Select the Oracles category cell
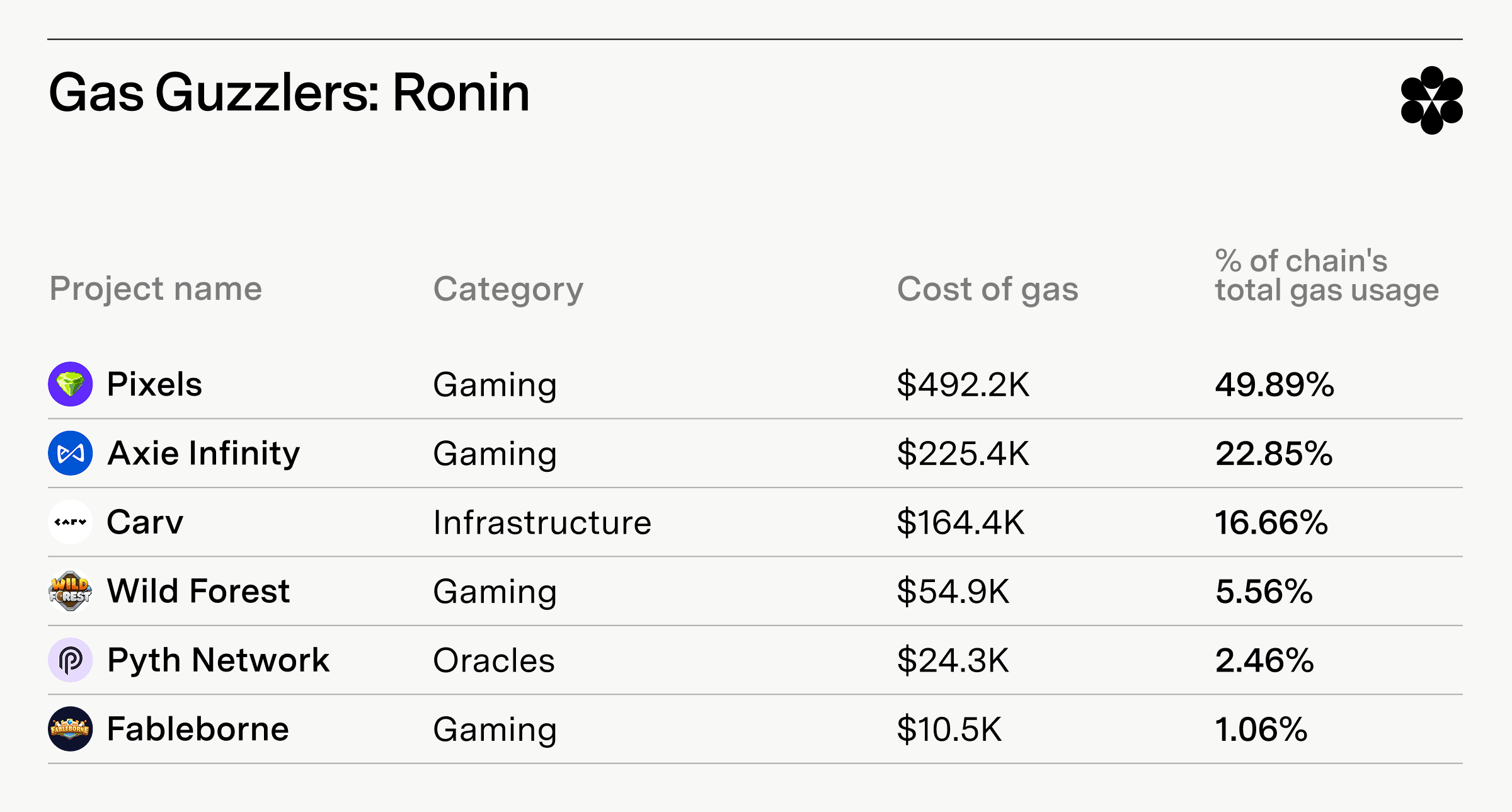1512x812 pixels. click(x=494, y=661)
